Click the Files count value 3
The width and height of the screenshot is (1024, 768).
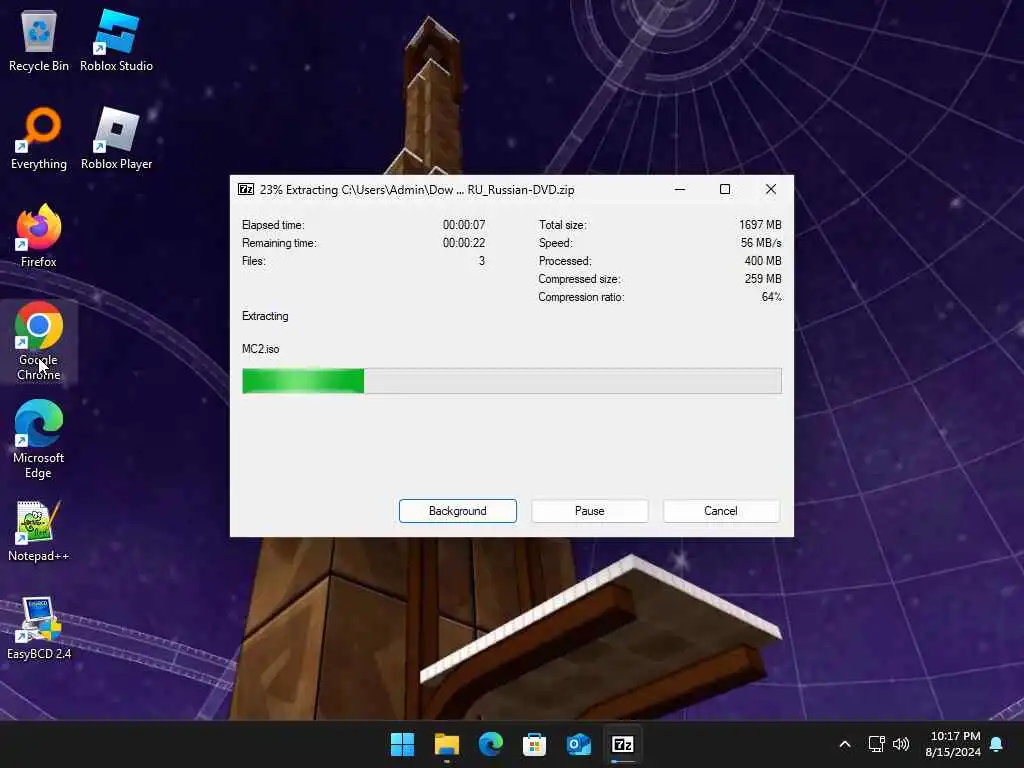pos(482,261)
